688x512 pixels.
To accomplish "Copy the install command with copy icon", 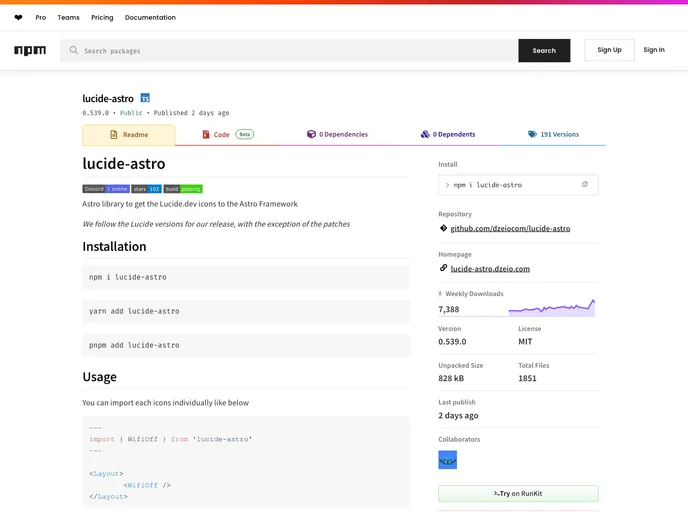I will [584, 184].
